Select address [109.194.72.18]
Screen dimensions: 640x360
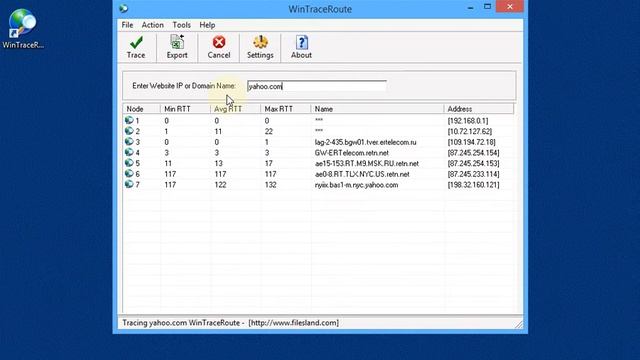tap(471, 142)
